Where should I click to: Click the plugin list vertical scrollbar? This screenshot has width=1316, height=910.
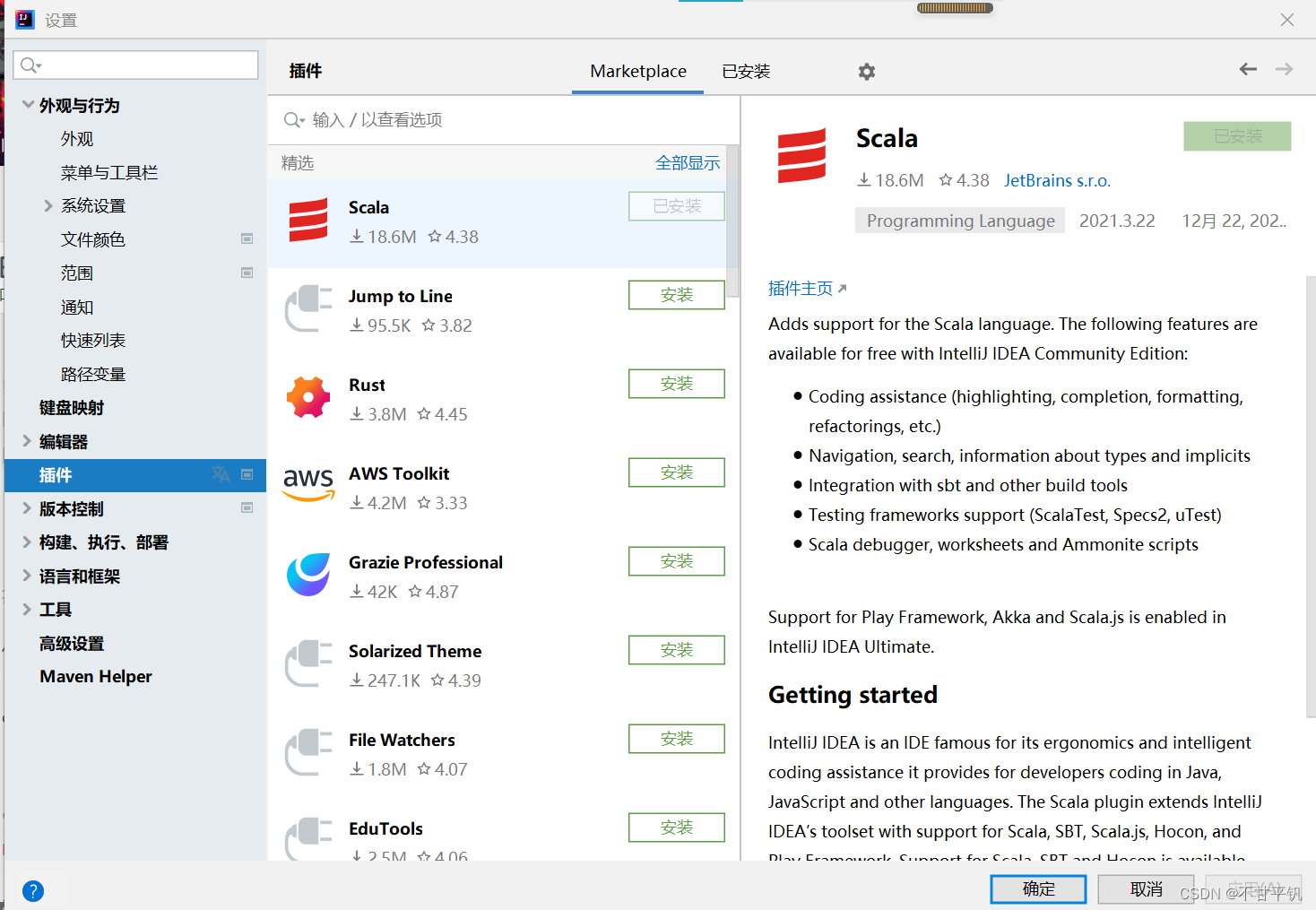pos(732,221)
